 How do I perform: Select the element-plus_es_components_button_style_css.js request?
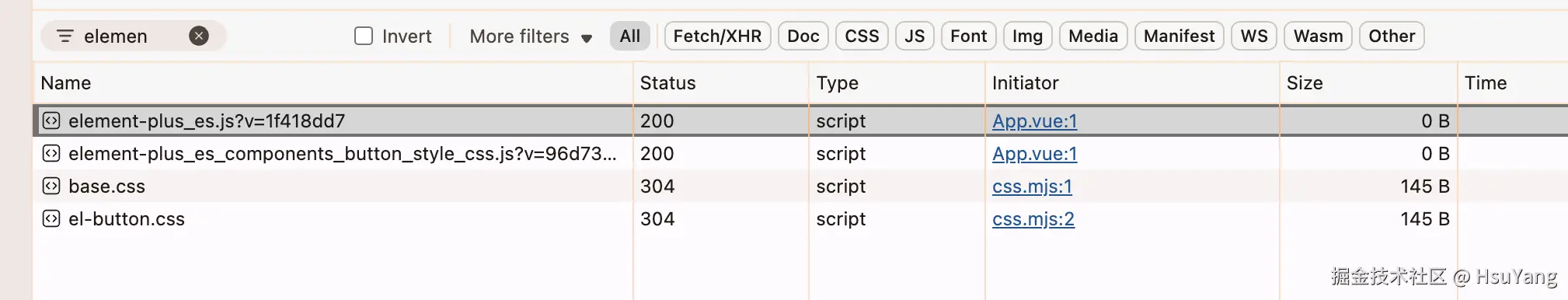coord(800,153)
